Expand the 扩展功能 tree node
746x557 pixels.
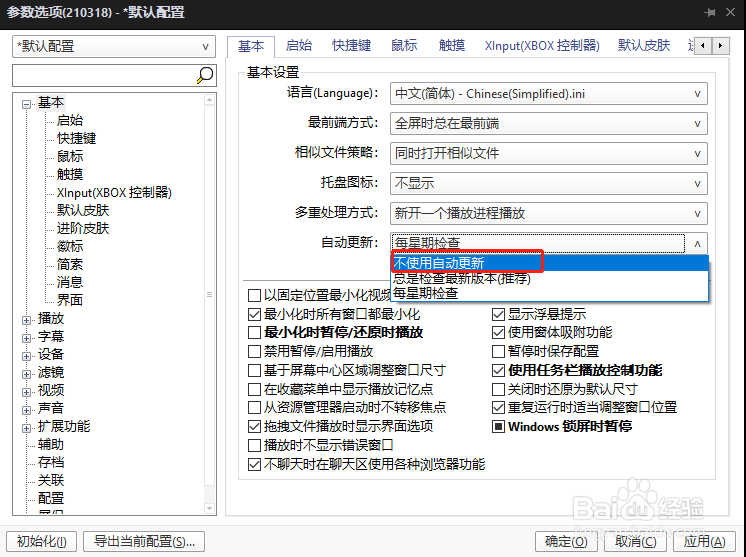click(x=27, y=428)
